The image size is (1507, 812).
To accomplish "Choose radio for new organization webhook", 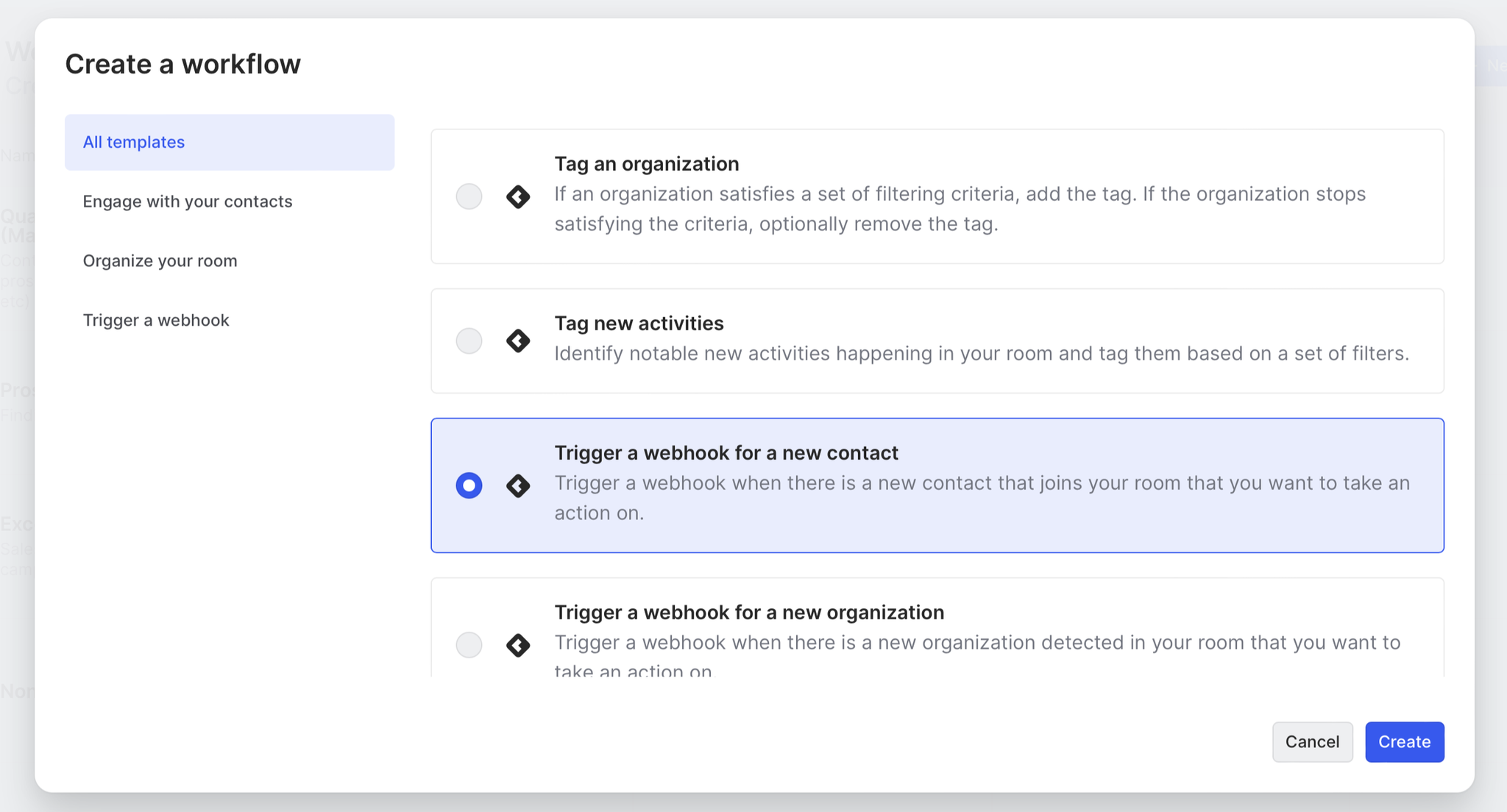I will 469,645.
